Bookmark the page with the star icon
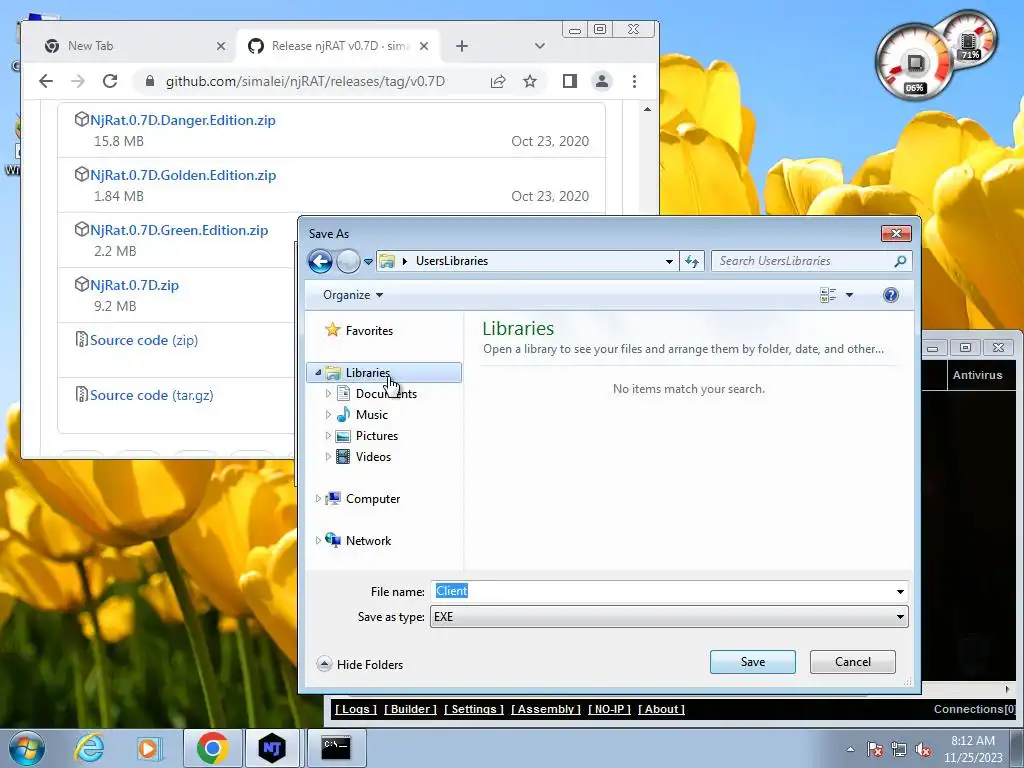The height and width of the screenshot is (768, 1024). pos(530,81)
